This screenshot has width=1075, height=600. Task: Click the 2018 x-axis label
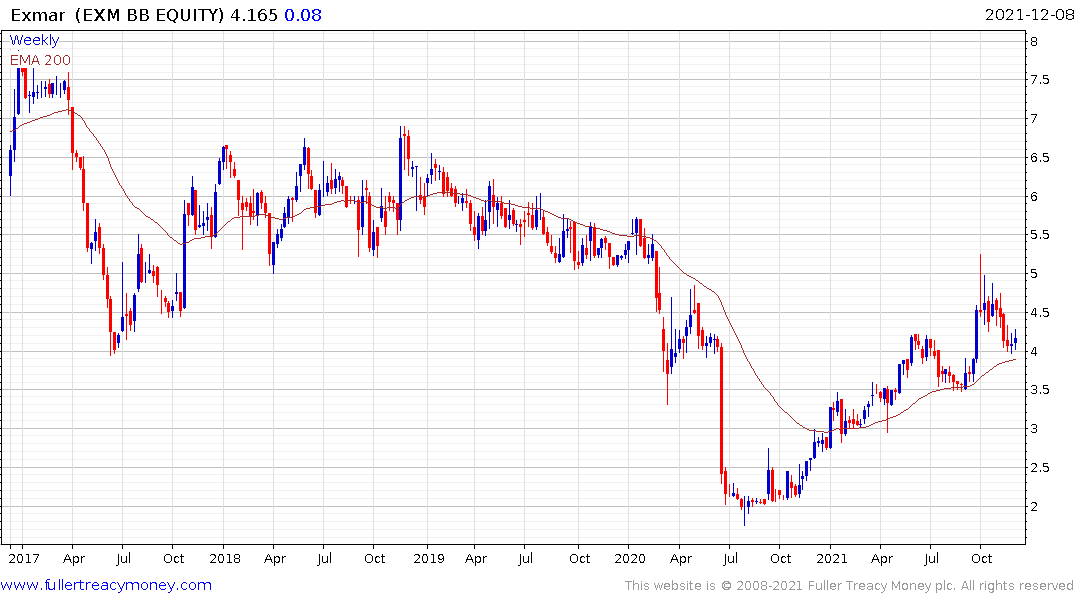click(x=225, y=558)
